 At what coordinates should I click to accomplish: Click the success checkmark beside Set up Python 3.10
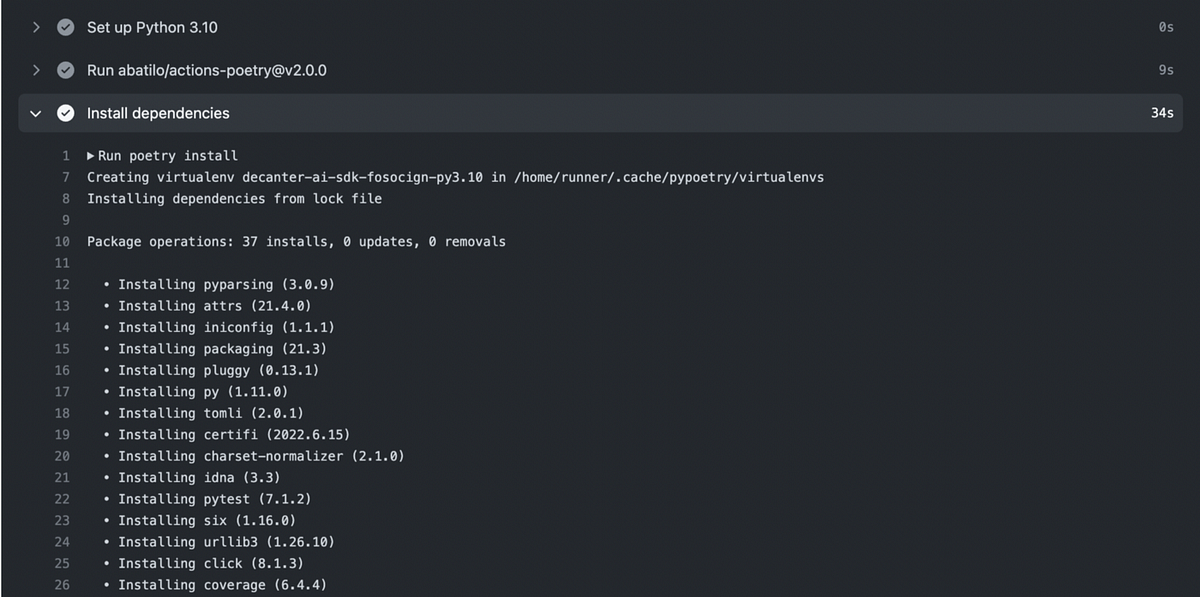coord(65,27)
